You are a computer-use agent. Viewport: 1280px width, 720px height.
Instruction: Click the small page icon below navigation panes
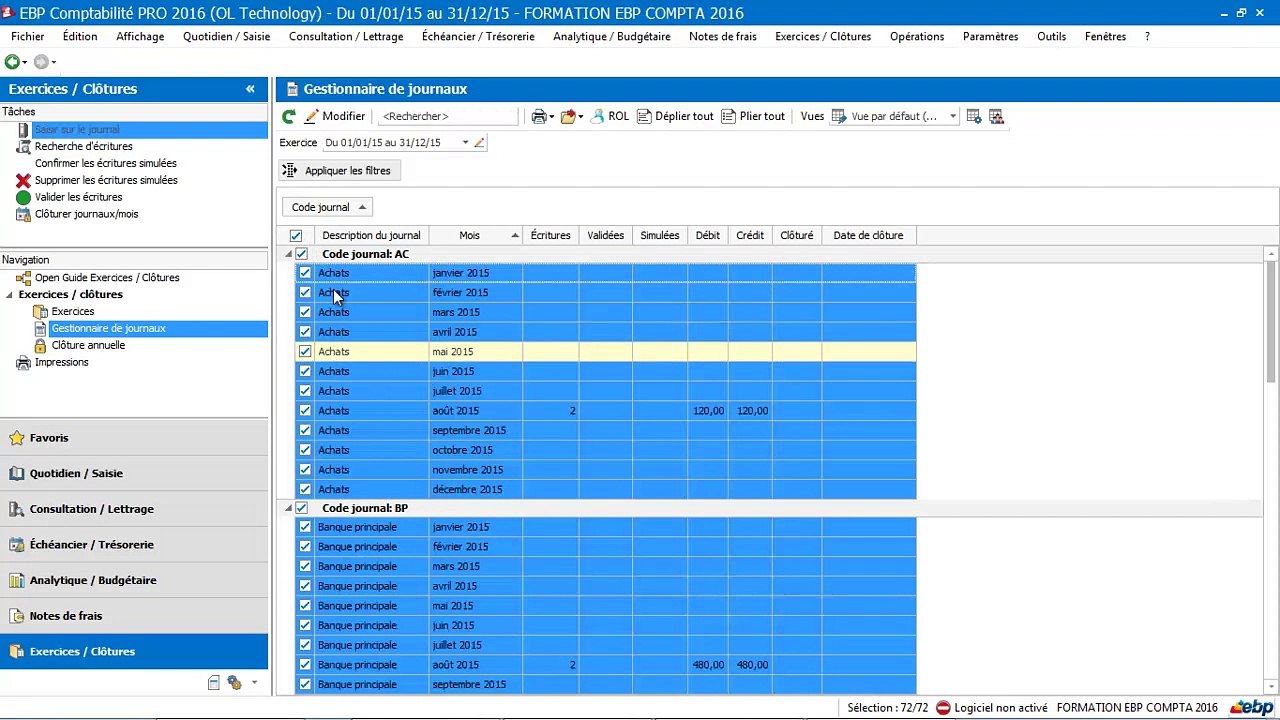click(x=213, y=683)
